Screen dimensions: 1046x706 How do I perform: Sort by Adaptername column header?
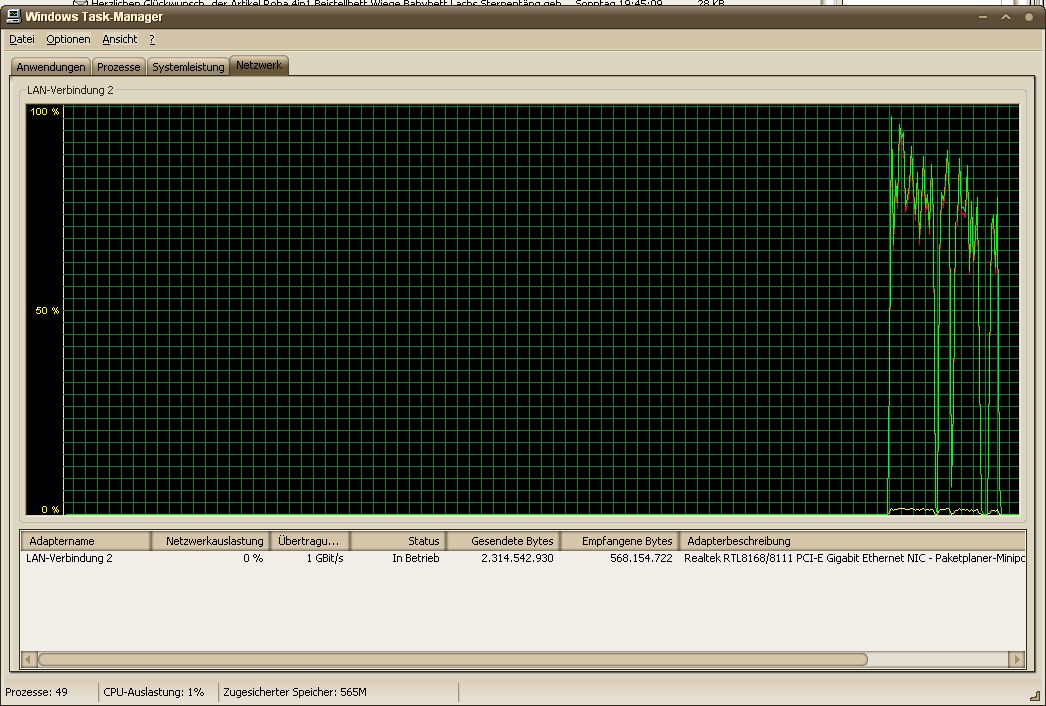point(85,541)
